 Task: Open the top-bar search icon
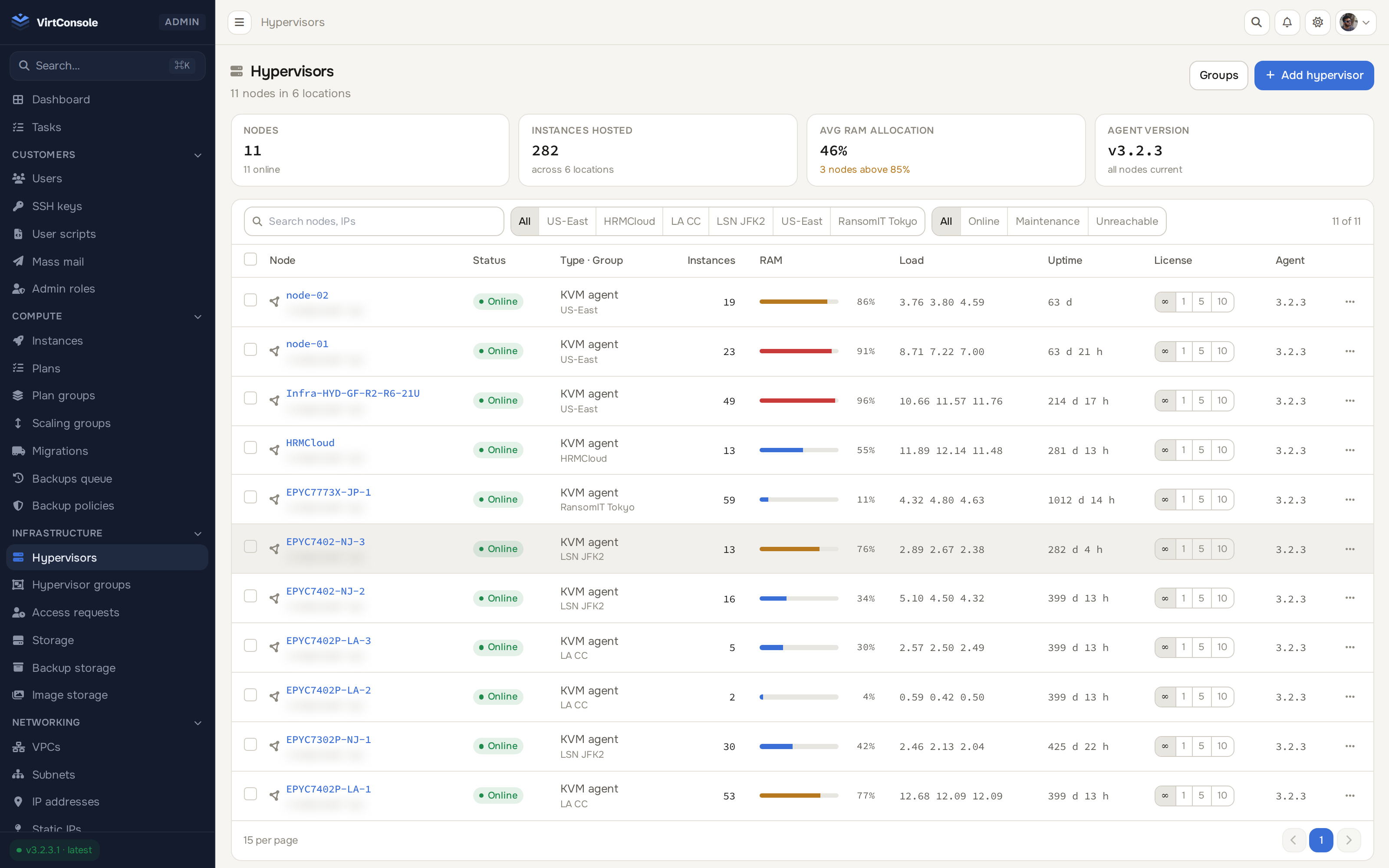[1257, 23]
